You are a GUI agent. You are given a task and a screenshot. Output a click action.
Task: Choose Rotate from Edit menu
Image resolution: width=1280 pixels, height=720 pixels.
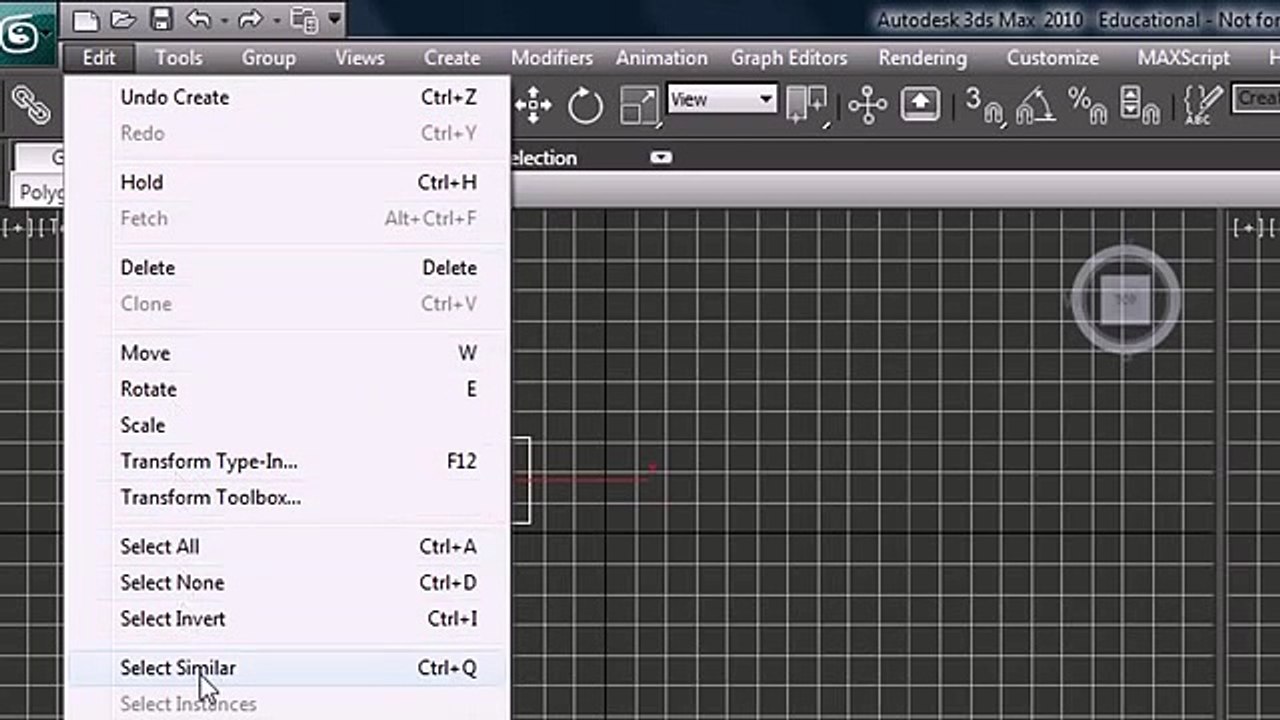coord(288,389)
